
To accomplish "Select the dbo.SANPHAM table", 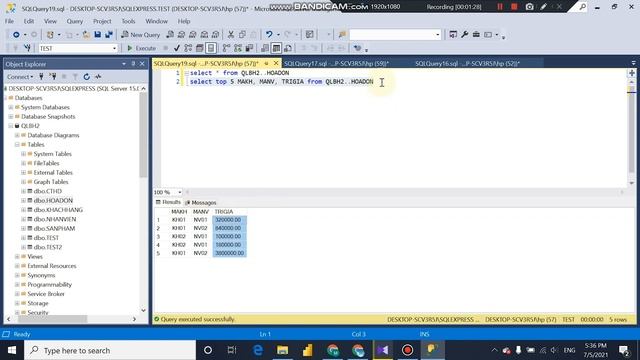I will [54, 229].
